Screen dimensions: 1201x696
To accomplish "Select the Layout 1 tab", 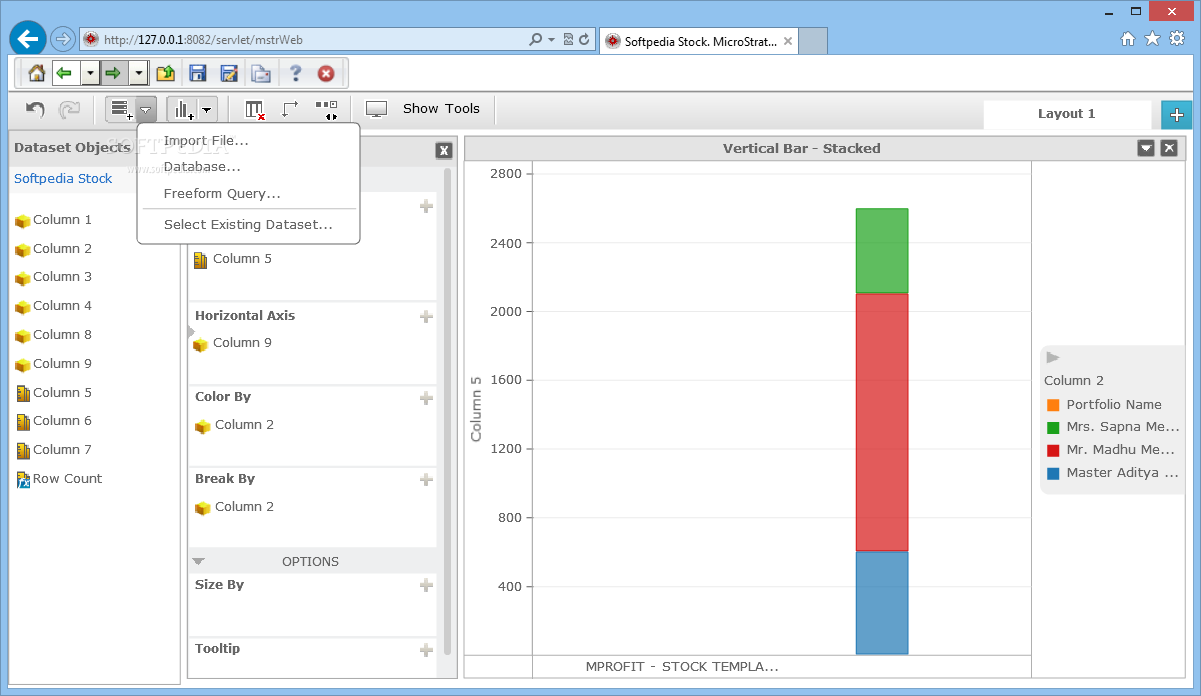I will click(x=1066, y=114).
